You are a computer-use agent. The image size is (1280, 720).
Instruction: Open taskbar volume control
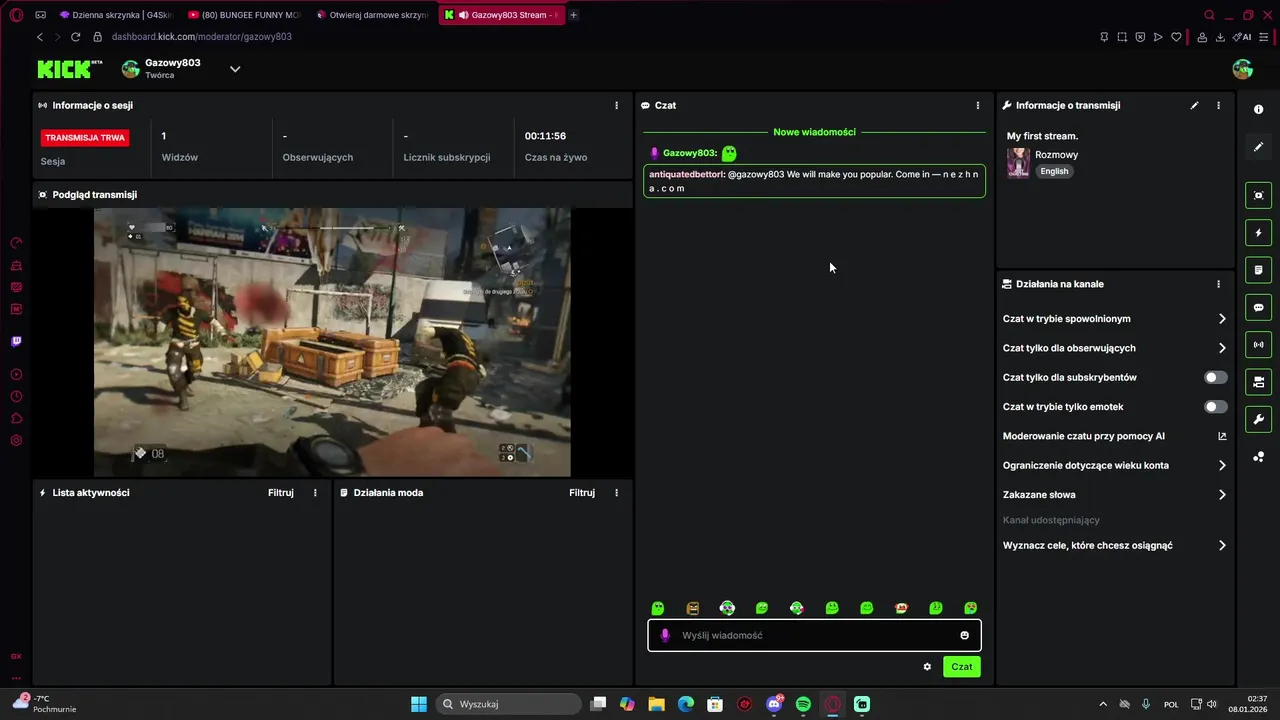click(1212, 704)
